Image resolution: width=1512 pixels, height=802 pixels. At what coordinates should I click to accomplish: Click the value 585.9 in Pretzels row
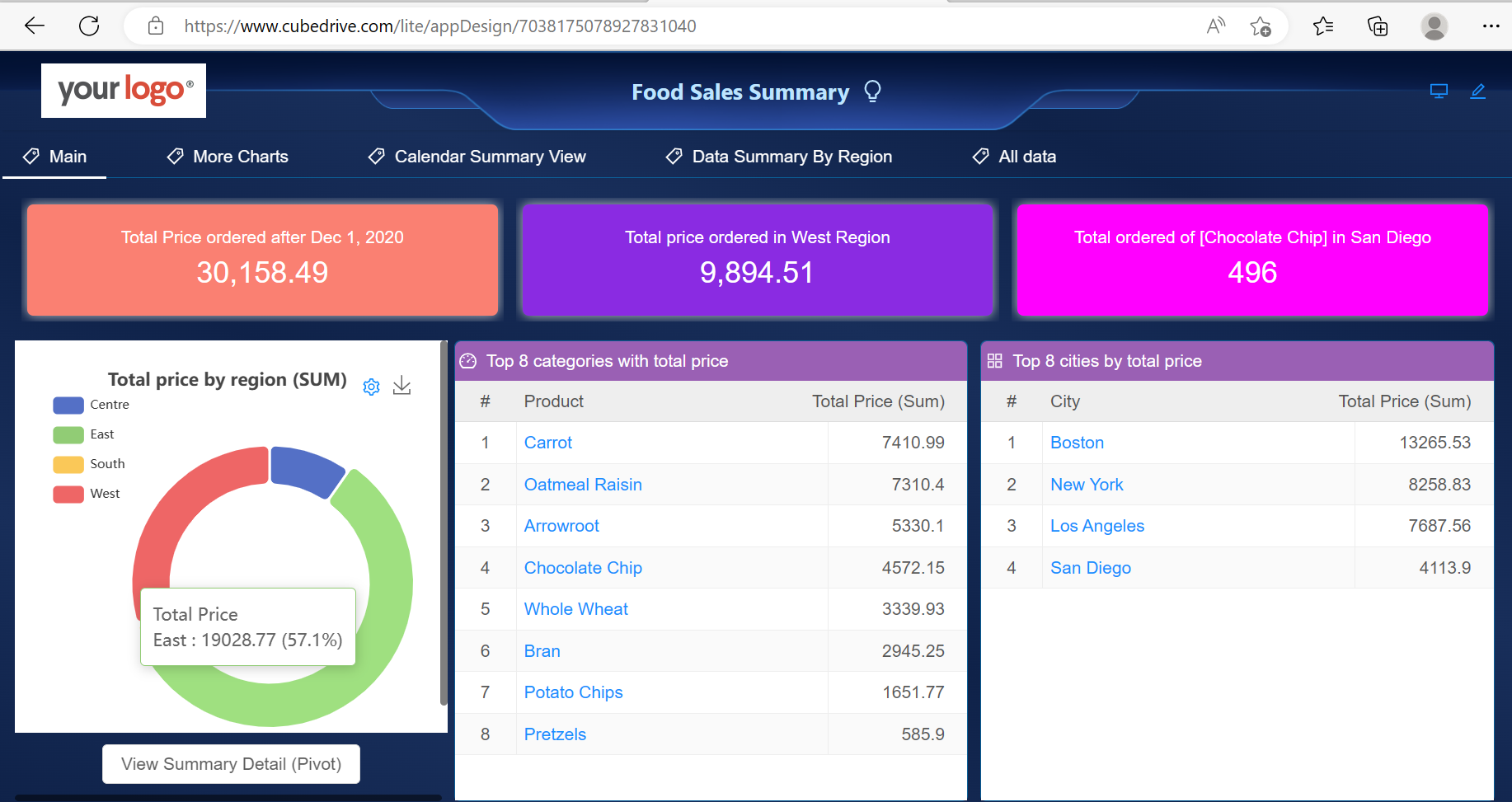923,734
